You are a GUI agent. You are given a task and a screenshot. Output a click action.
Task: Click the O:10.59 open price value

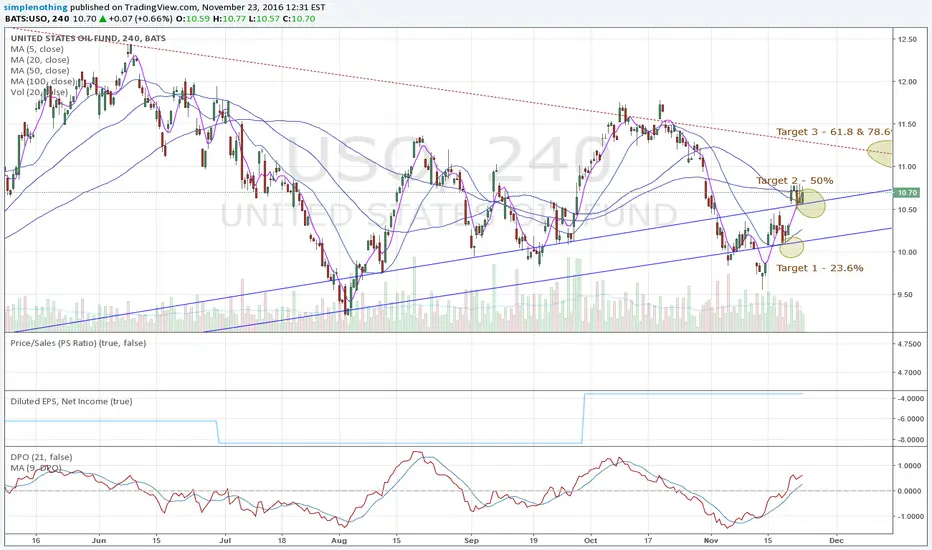(x=193, y=19)
